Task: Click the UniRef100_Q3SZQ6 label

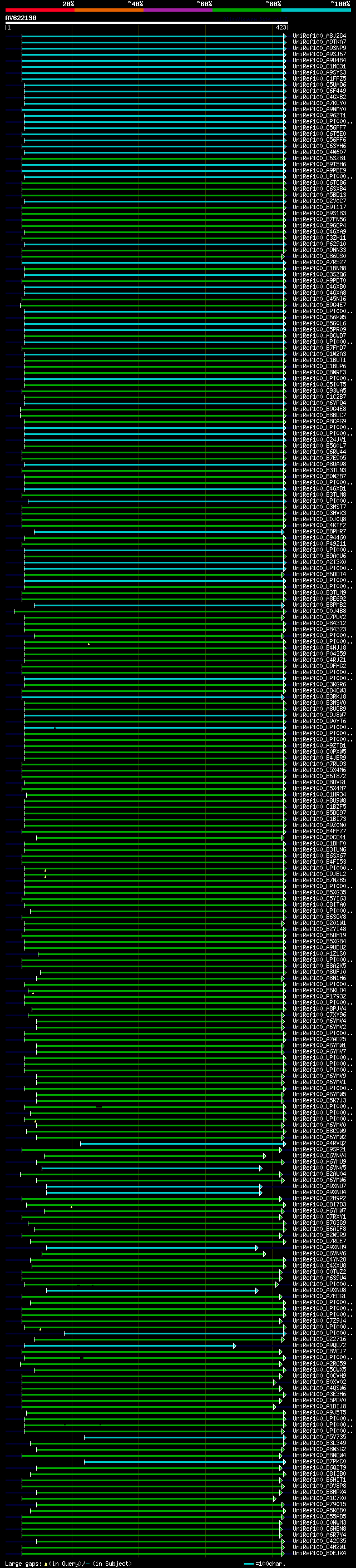Action: click(319, 275)
